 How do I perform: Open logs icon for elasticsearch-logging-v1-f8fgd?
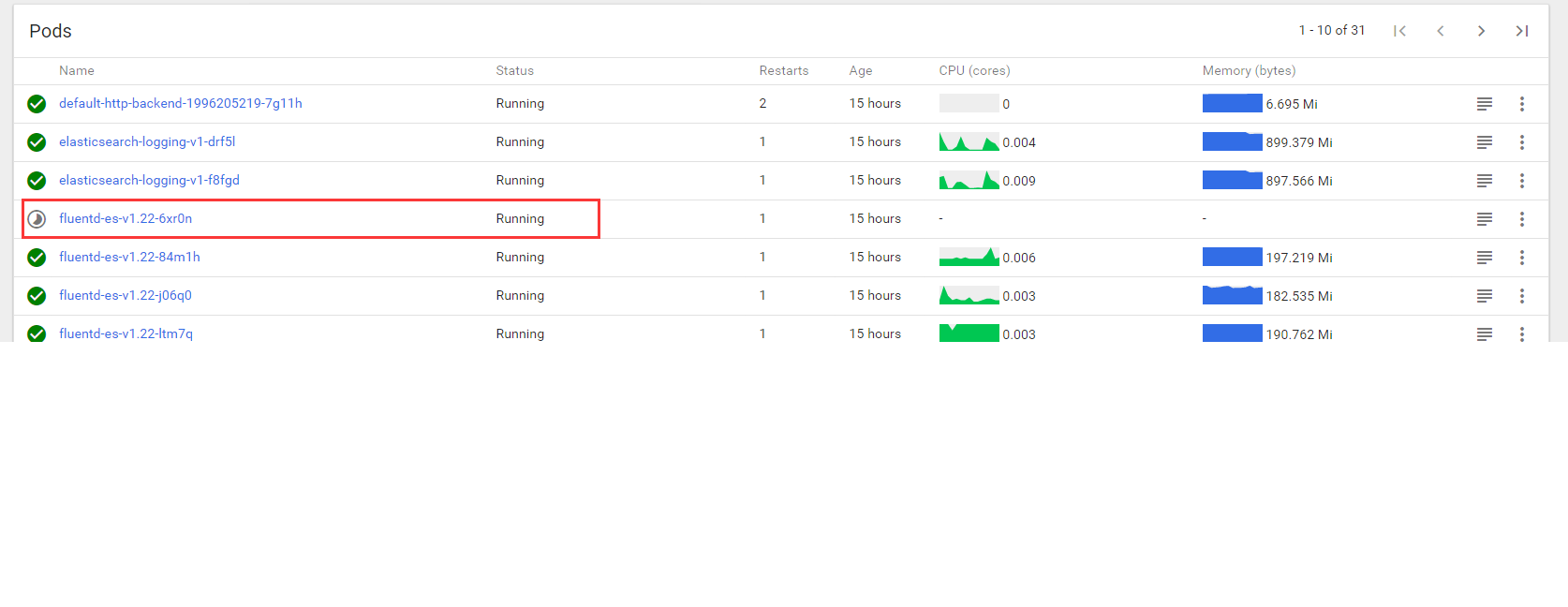coord(1485,181)
